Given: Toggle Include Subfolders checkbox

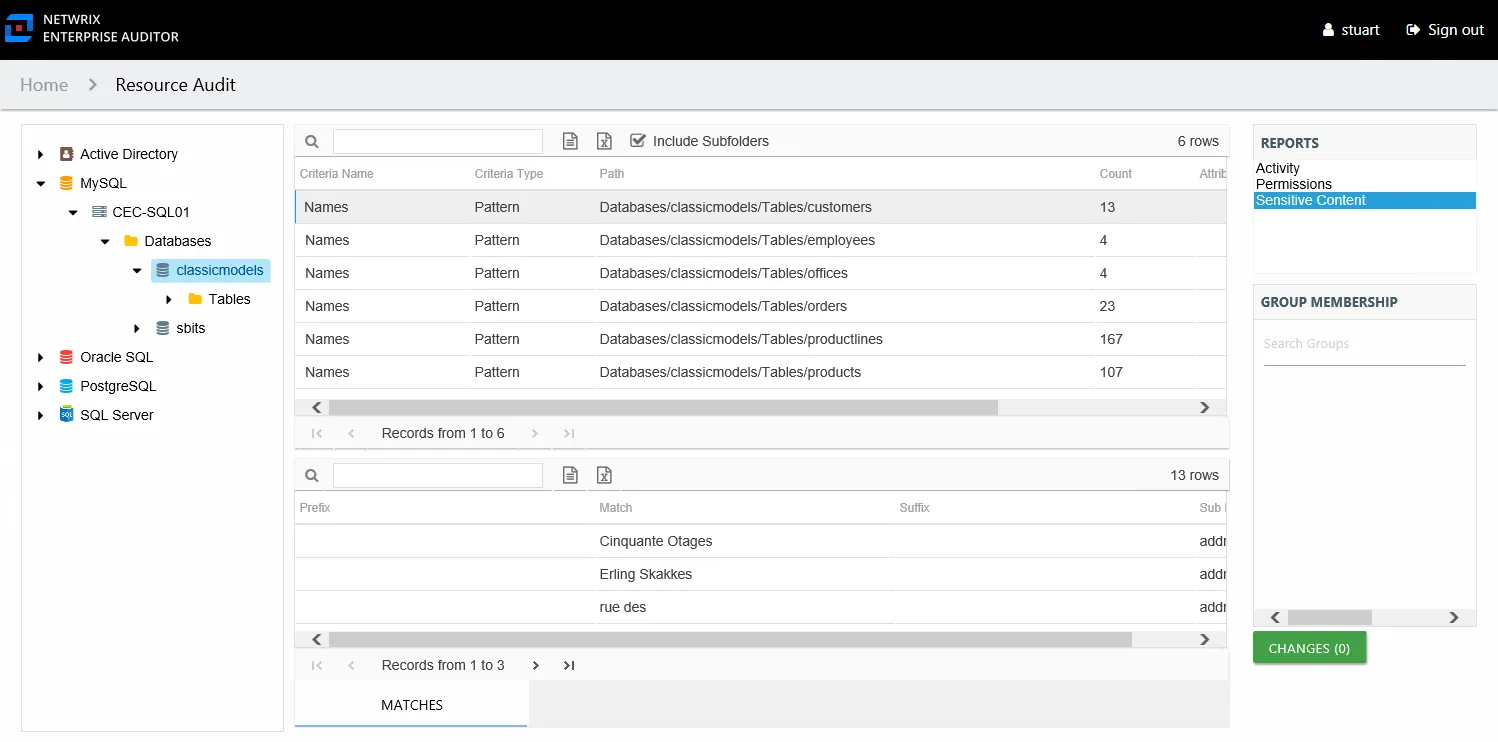Looking at the screenshot, I should pyautogui.click(x=638, y=141).
